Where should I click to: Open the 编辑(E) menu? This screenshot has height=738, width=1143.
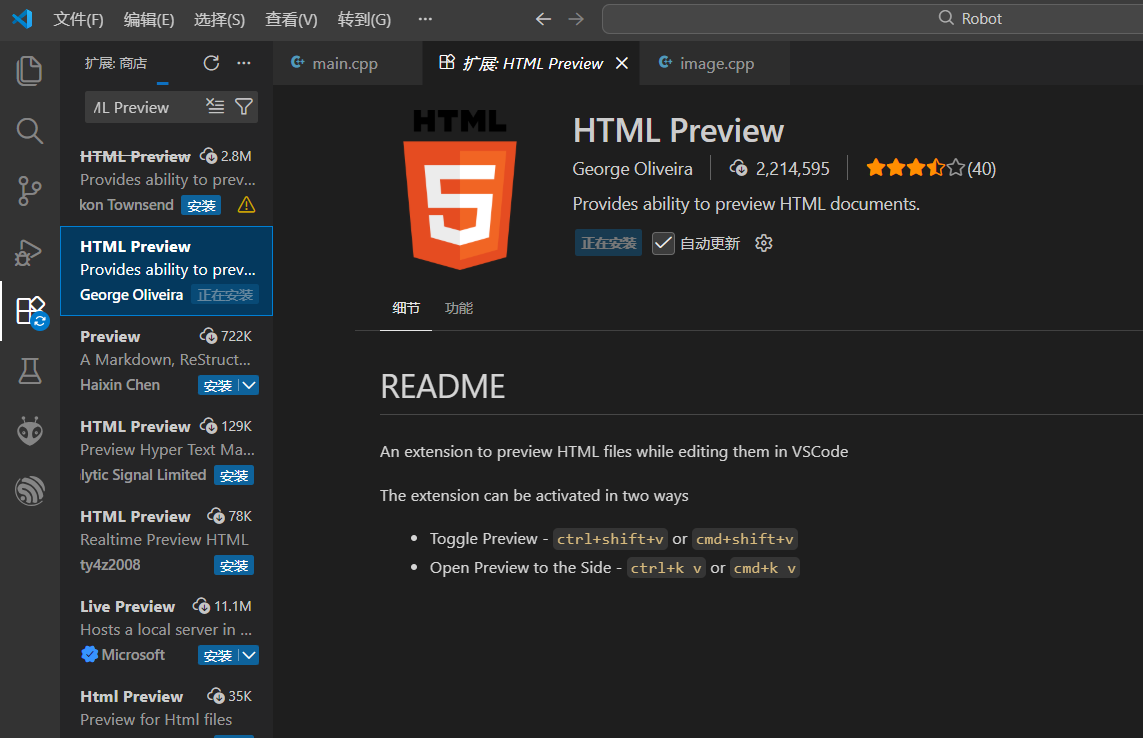(x=149, y=19)
